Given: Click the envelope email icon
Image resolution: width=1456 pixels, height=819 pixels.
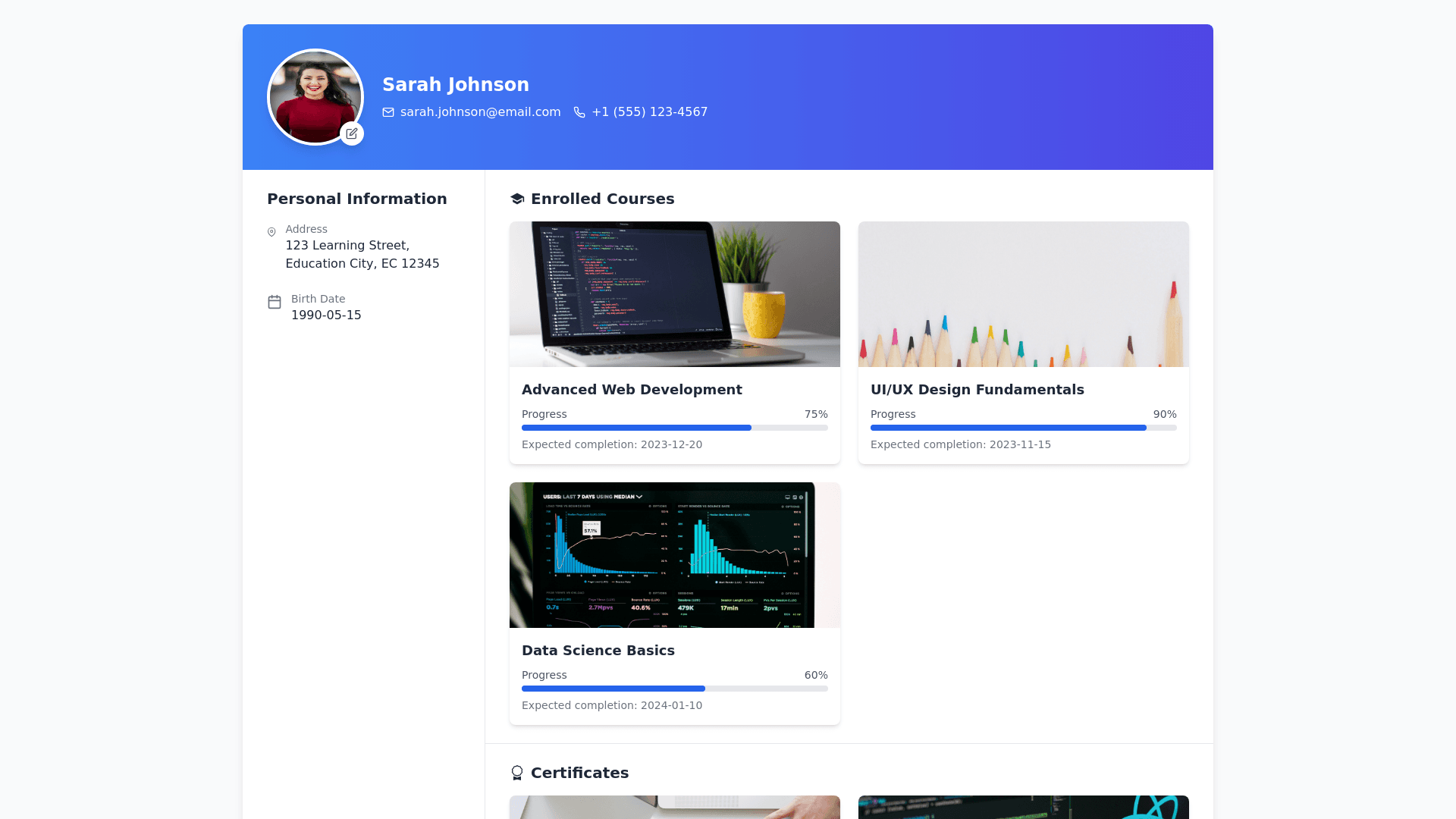Looking at the screenshot, I should pos(388,112).
